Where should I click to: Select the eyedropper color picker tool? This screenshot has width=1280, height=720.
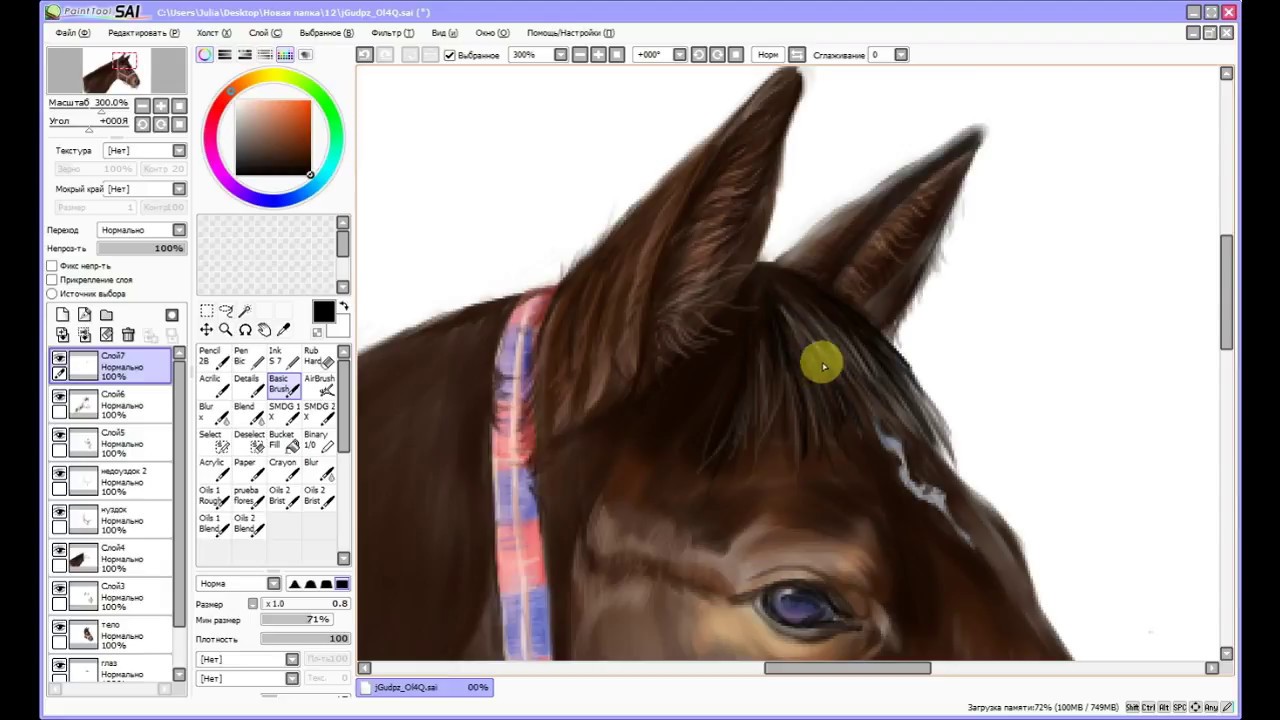click(x=283, y=330)
